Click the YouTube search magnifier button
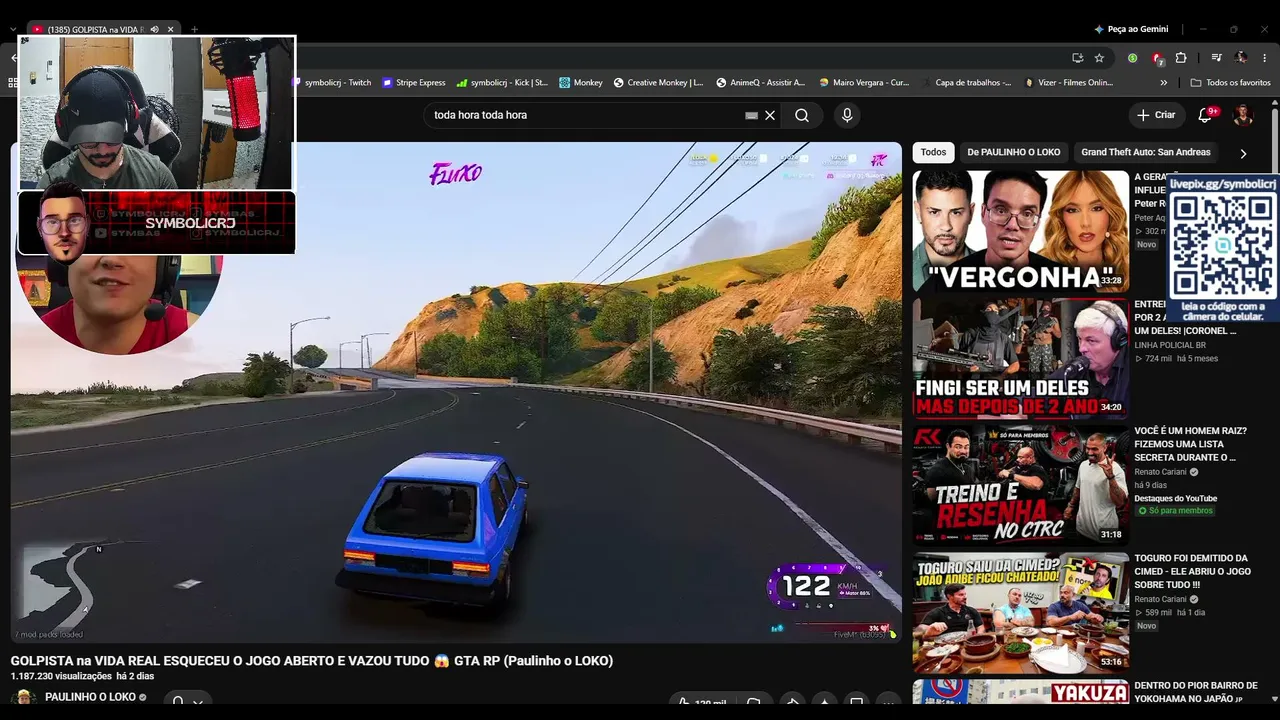 (802, 115)
